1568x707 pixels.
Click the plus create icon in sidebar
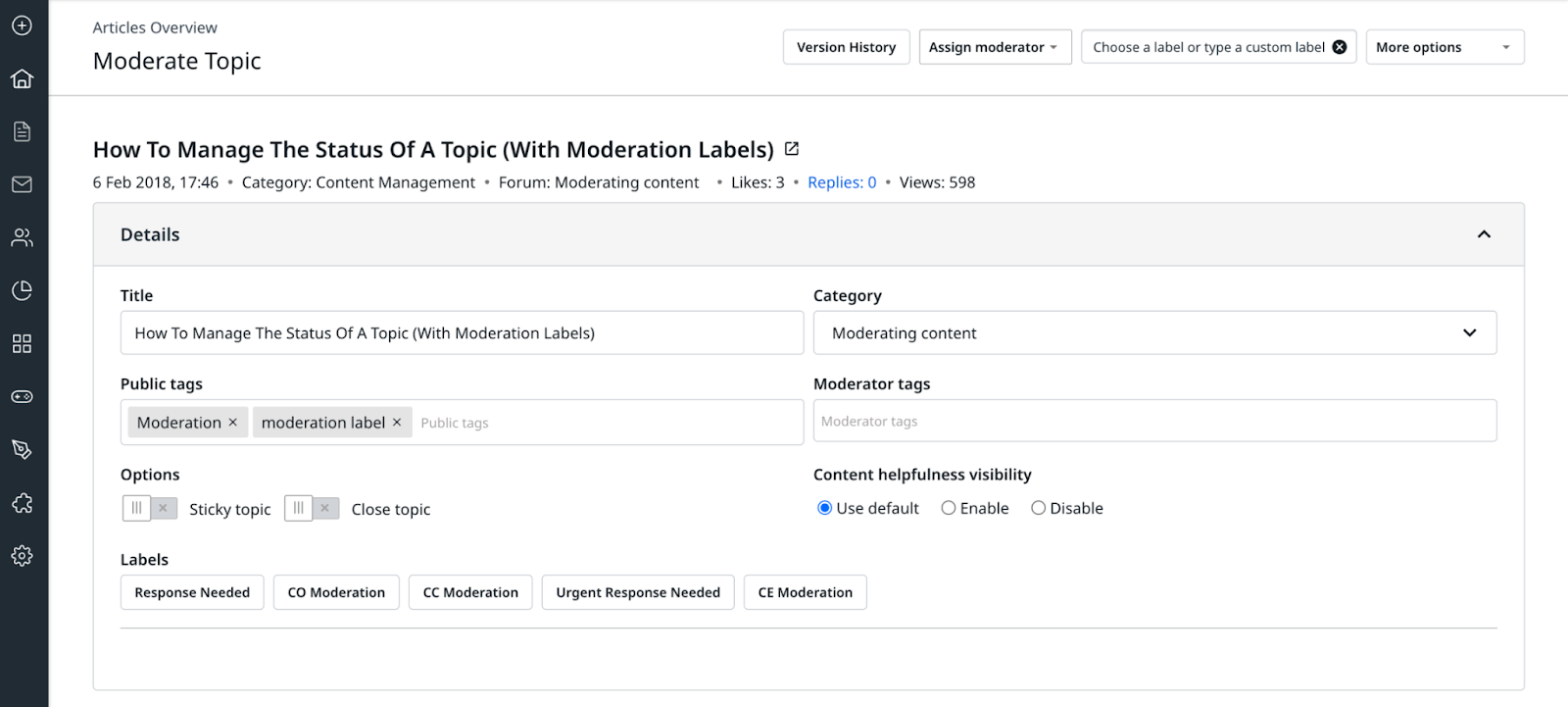pos(22,25)
